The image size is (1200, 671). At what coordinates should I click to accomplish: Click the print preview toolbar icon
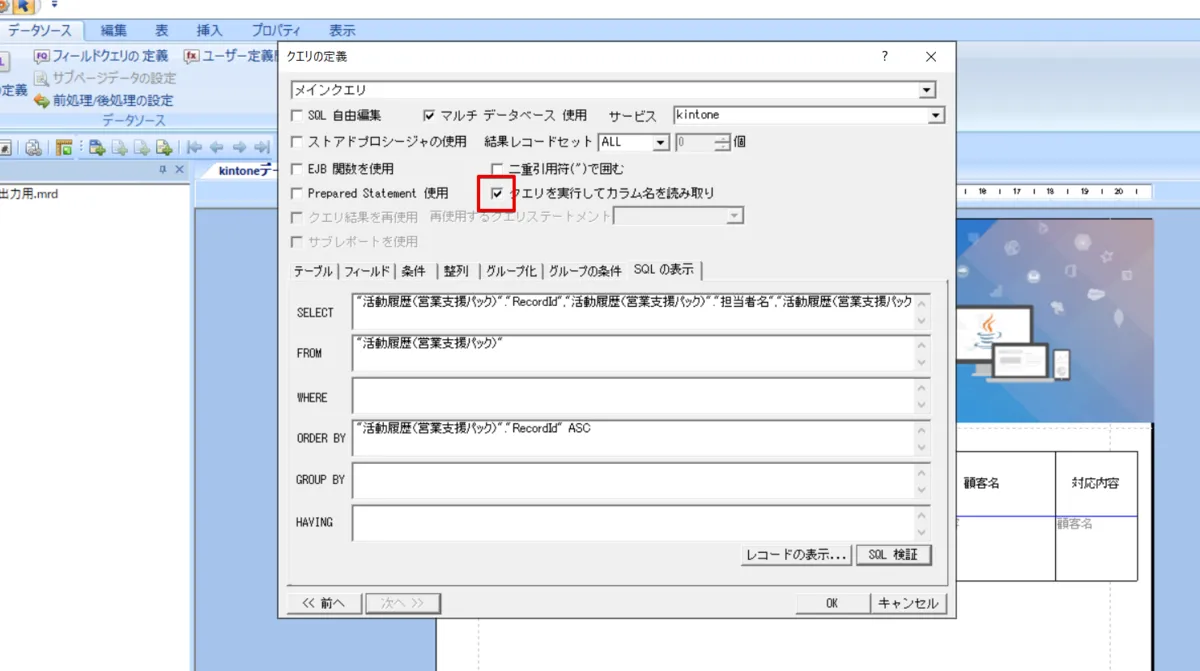click(x=33, y=148)
